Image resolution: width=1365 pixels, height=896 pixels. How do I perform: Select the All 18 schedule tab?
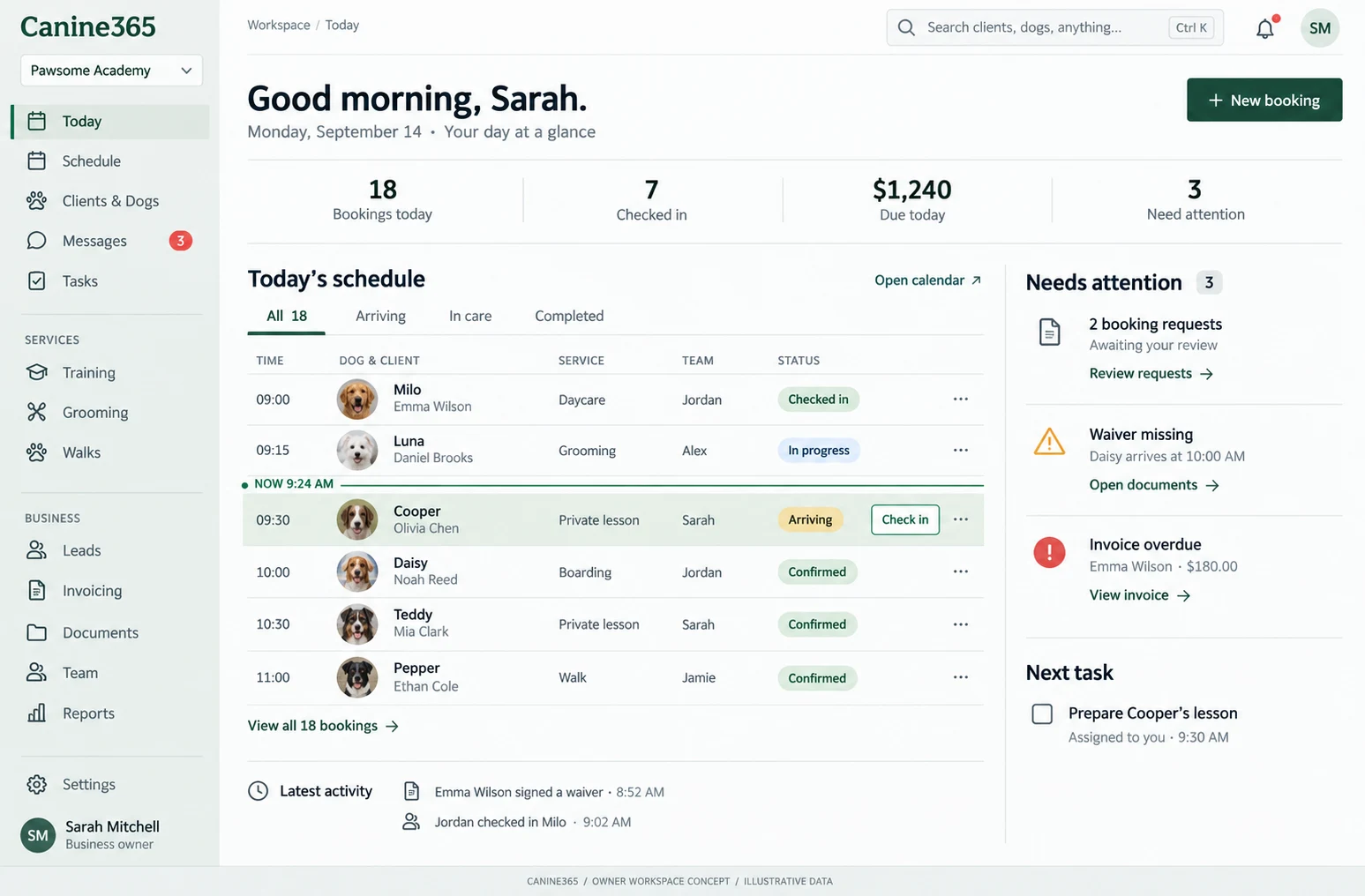pyautogui.click(x=287, y=316)
